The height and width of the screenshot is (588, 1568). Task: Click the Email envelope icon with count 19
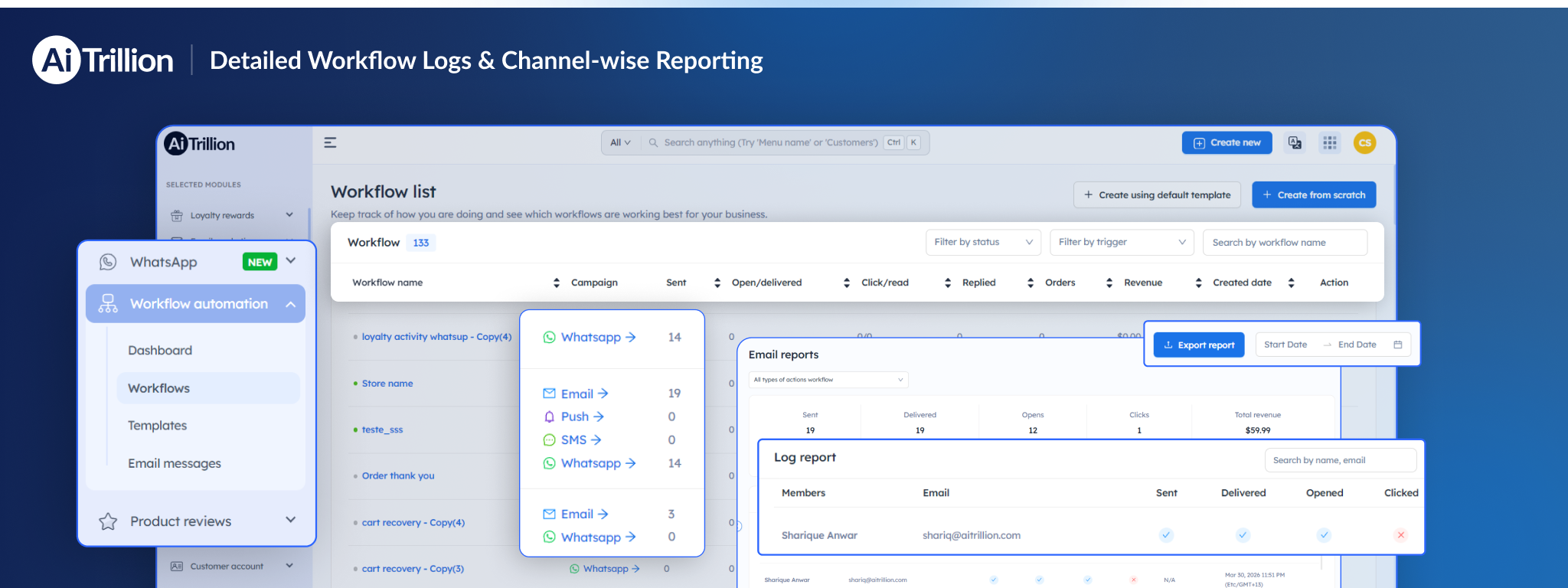549,394
